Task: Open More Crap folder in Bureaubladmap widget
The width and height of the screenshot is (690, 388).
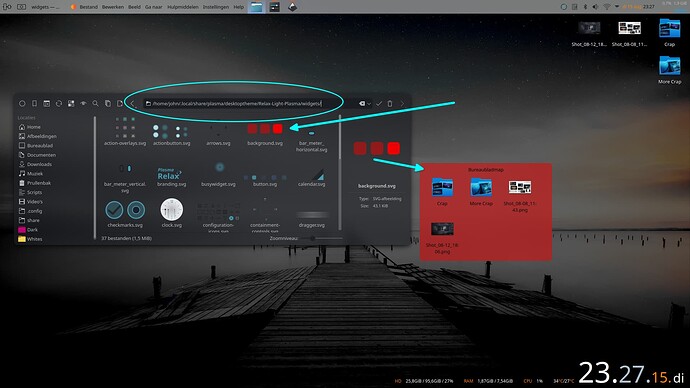Action: (x=481, y=191)
